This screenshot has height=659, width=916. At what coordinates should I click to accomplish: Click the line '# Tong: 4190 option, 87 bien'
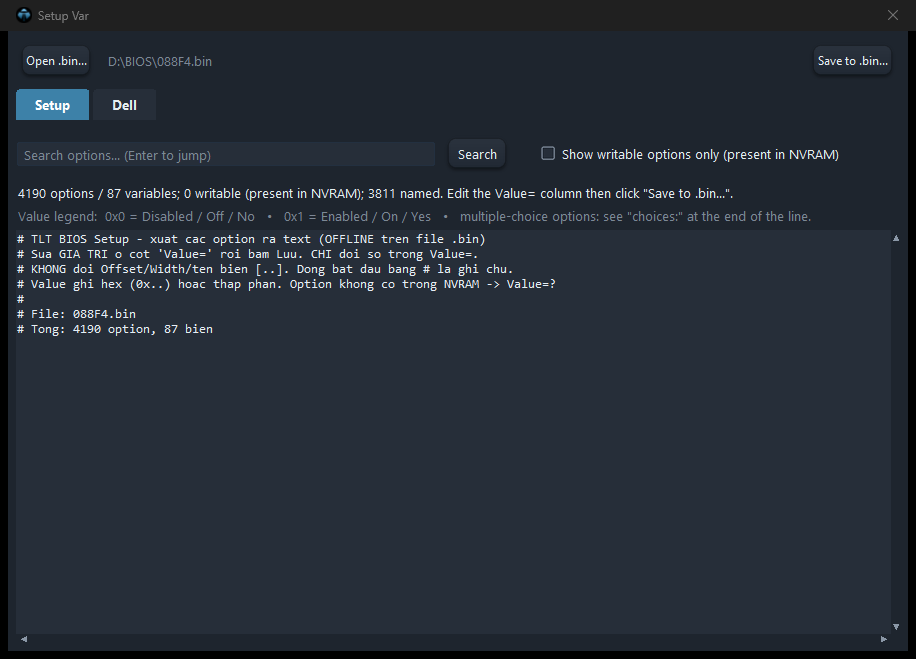click(115, 330)
